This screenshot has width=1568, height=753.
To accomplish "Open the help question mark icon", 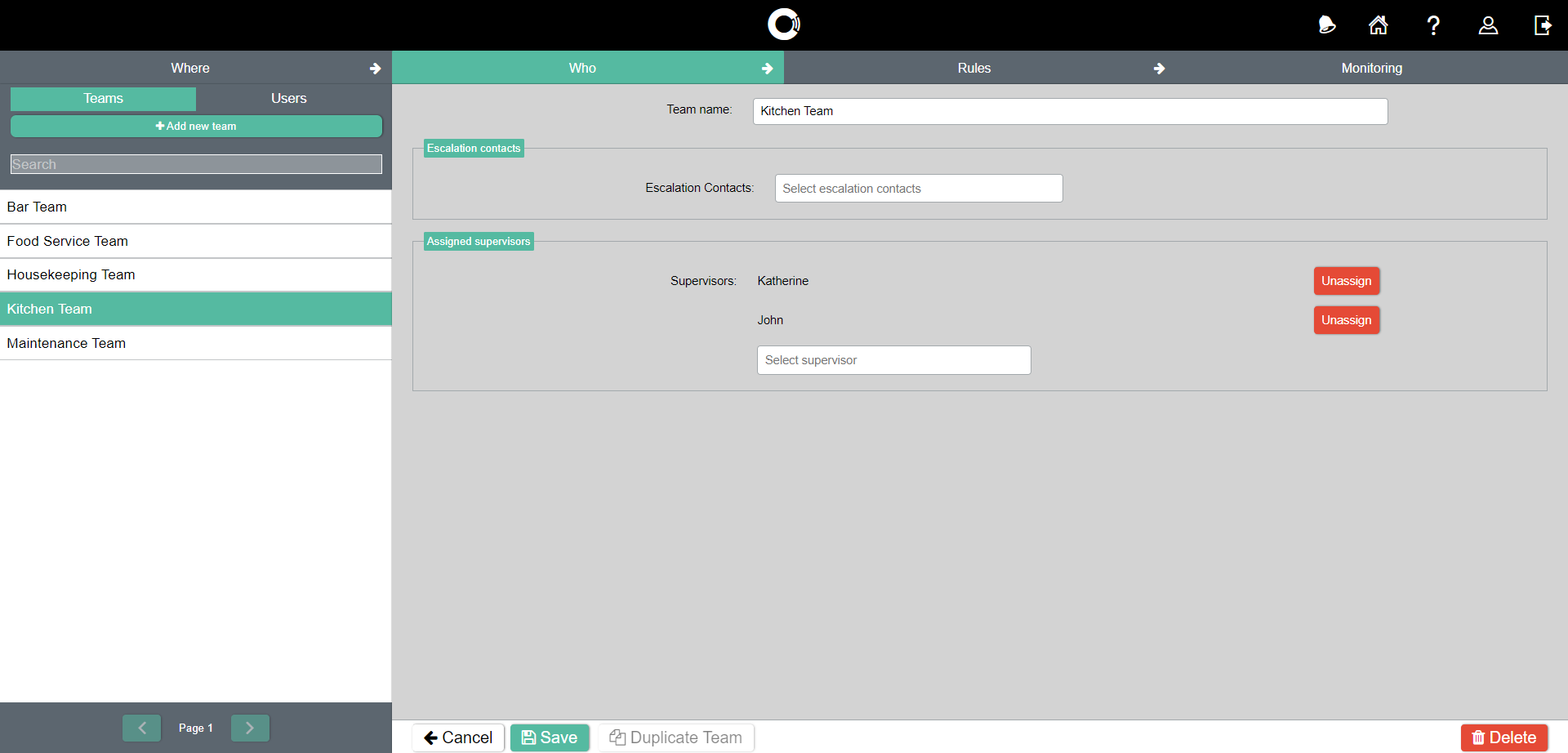I will (x=1433, y=25).
